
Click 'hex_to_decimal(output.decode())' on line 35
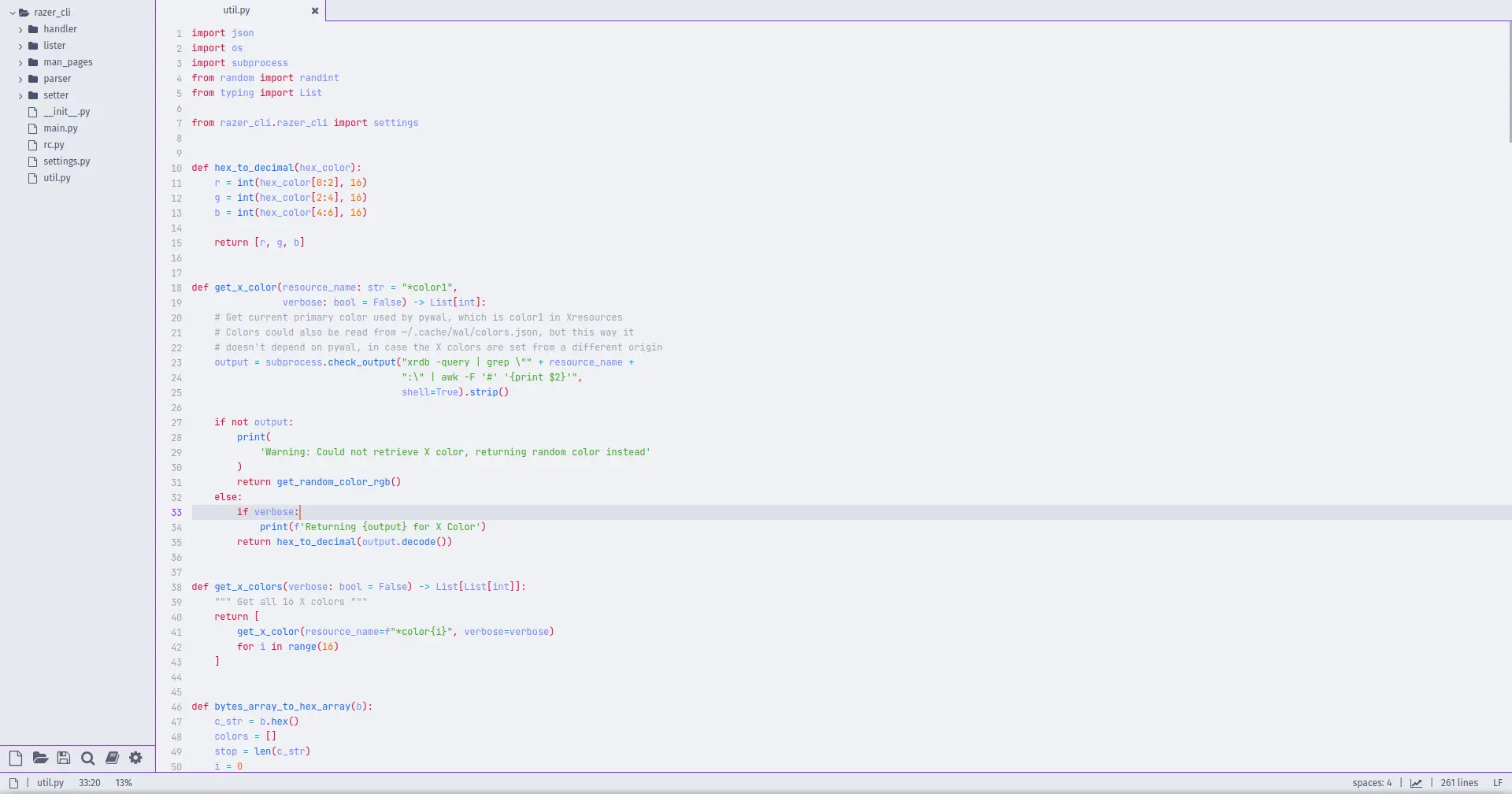[365, 542]
